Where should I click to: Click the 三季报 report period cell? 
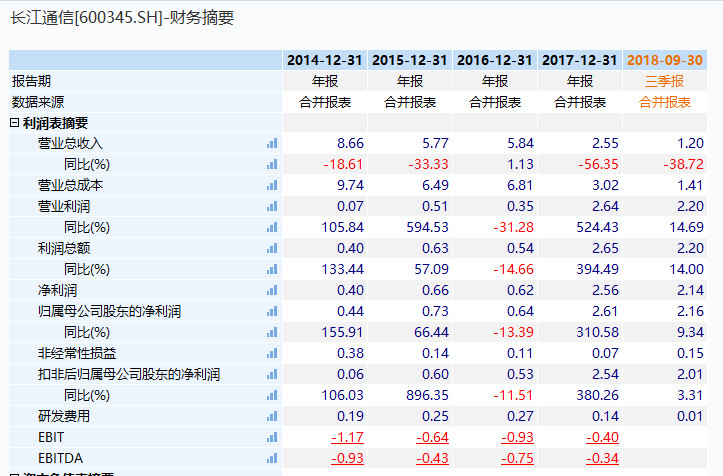click(664, 81)
